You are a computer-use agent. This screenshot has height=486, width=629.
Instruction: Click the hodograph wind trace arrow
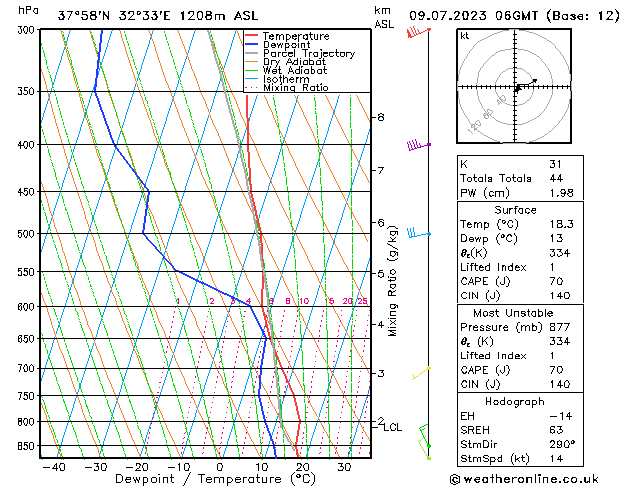(x=526, y=85)
